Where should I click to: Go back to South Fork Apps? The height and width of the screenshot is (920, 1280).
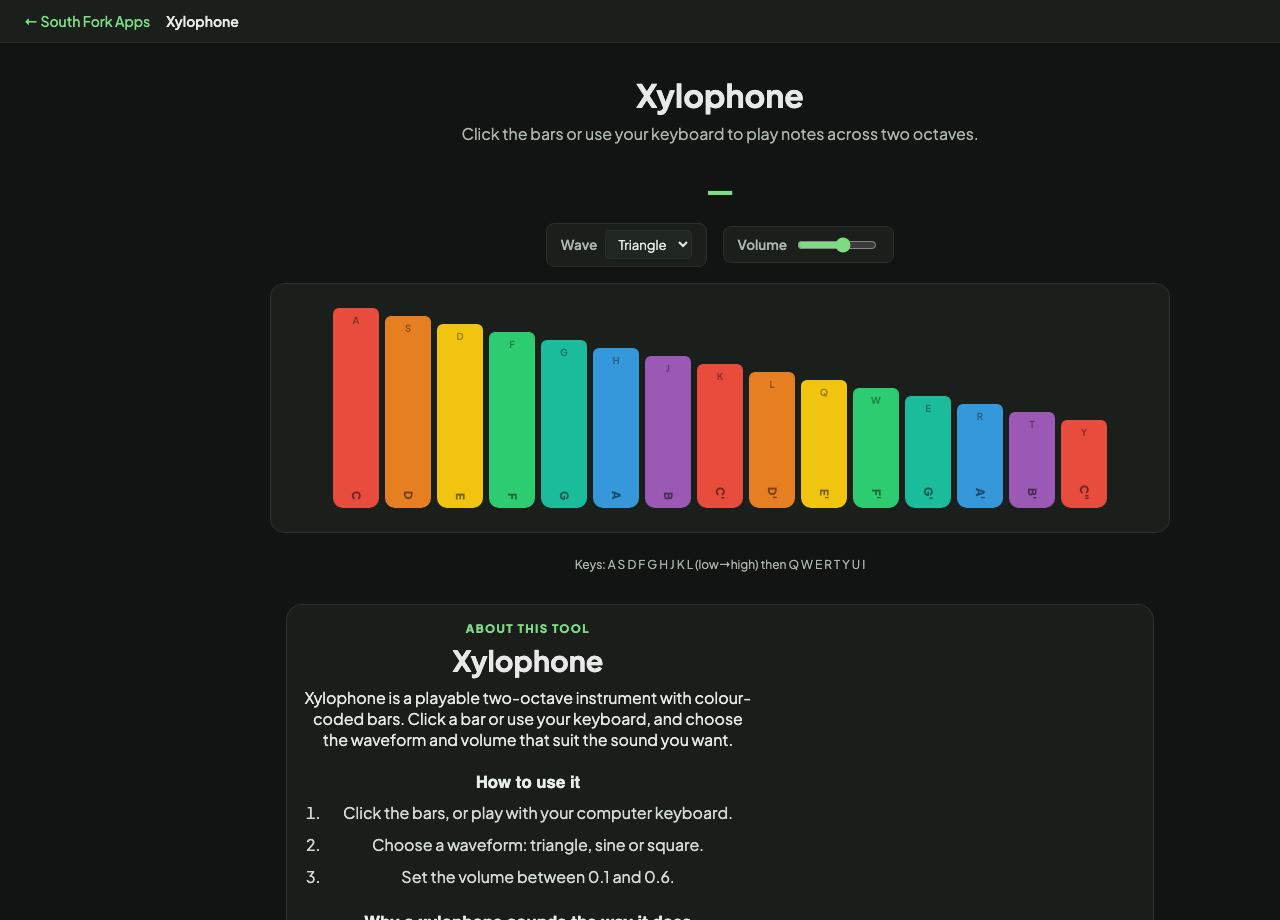(x=87, y=21)
